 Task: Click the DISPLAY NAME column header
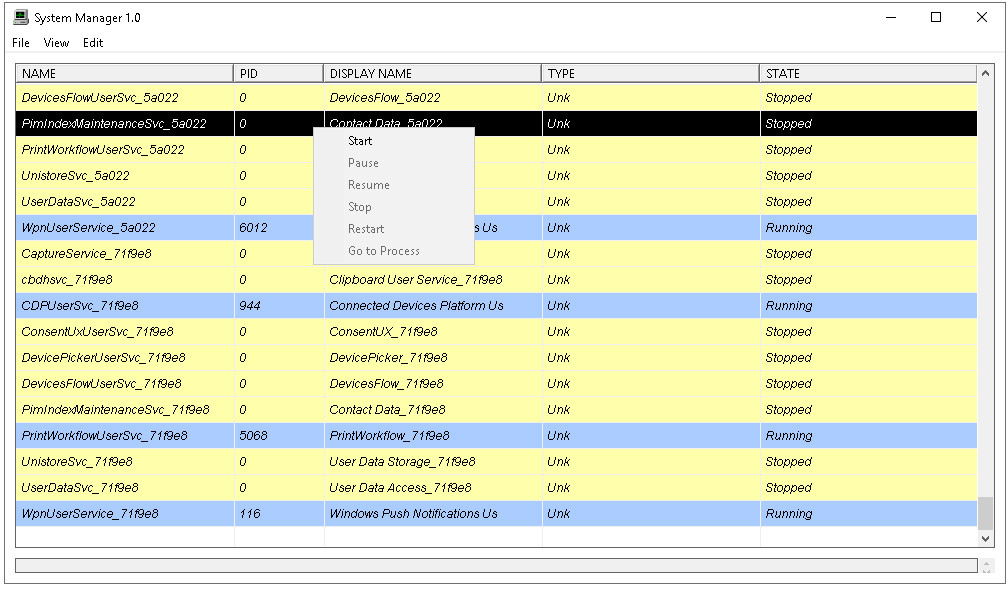click(433, 73)
